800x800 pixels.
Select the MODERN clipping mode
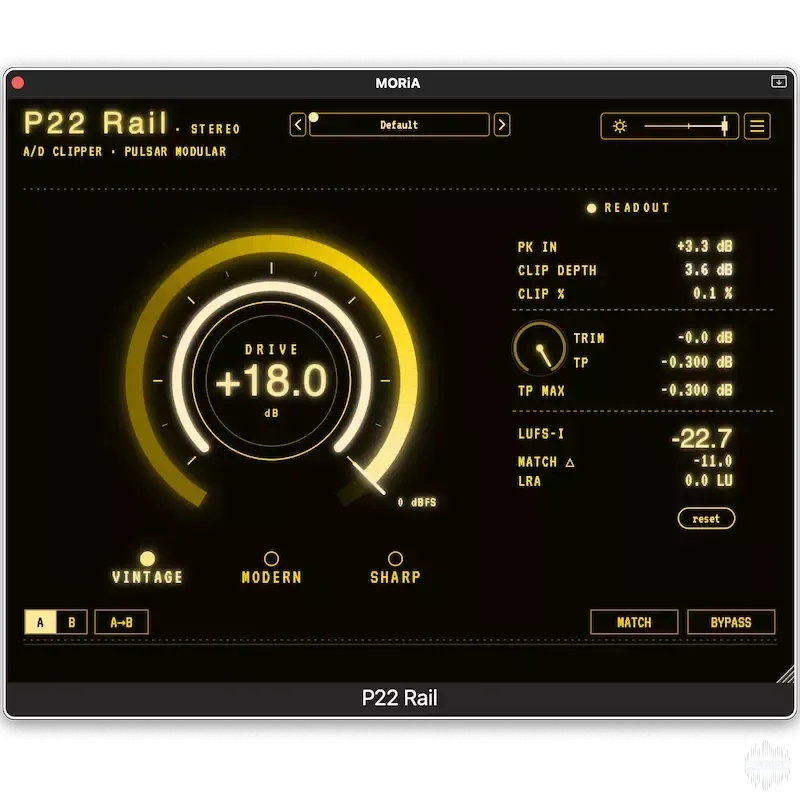coord(271,567)
